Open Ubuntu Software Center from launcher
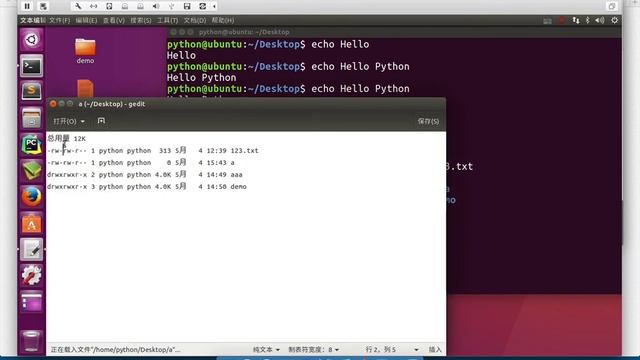 (x=31, y=223)
